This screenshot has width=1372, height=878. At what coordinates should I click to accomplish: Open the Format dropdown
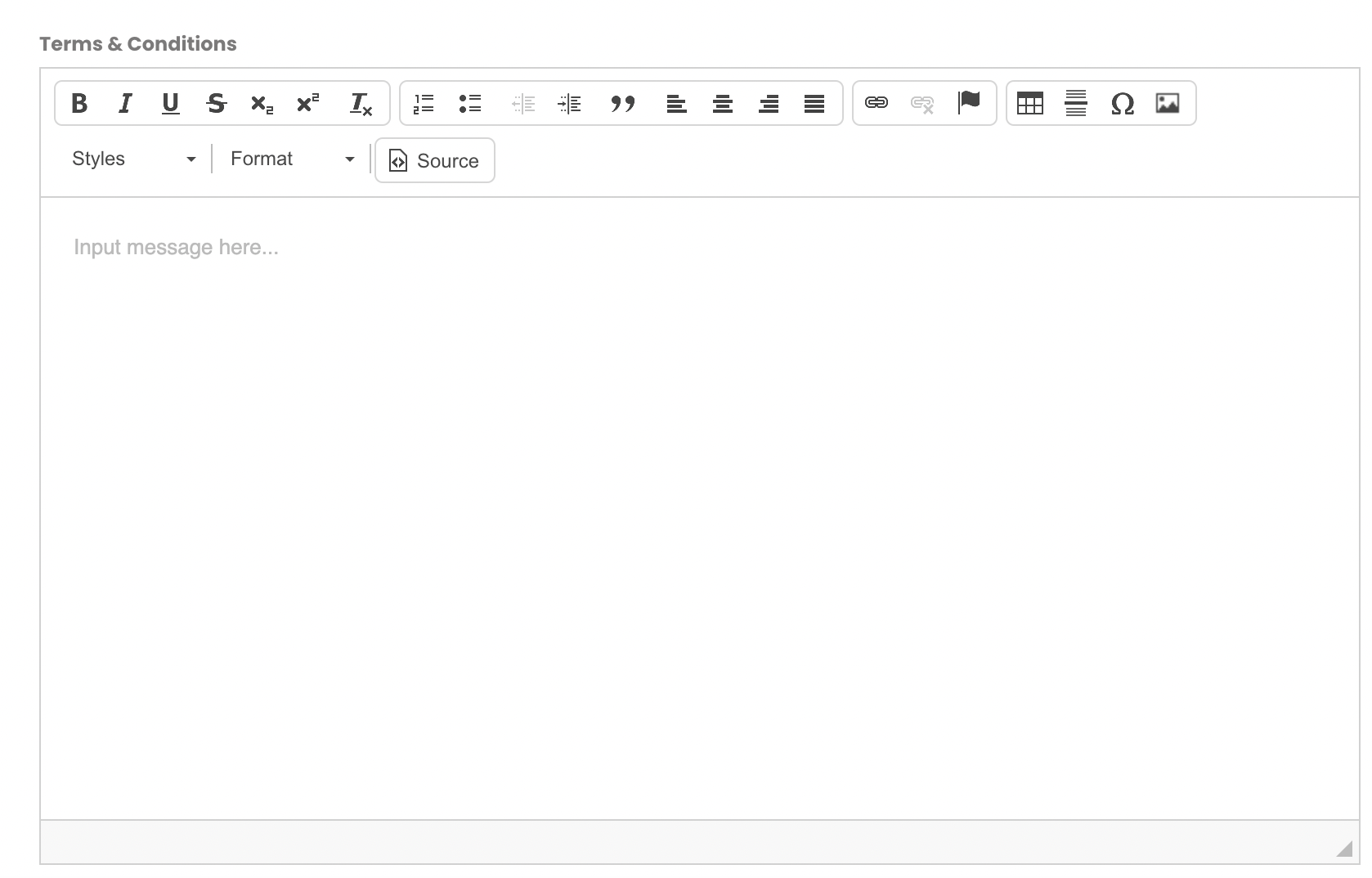point(292,159)
